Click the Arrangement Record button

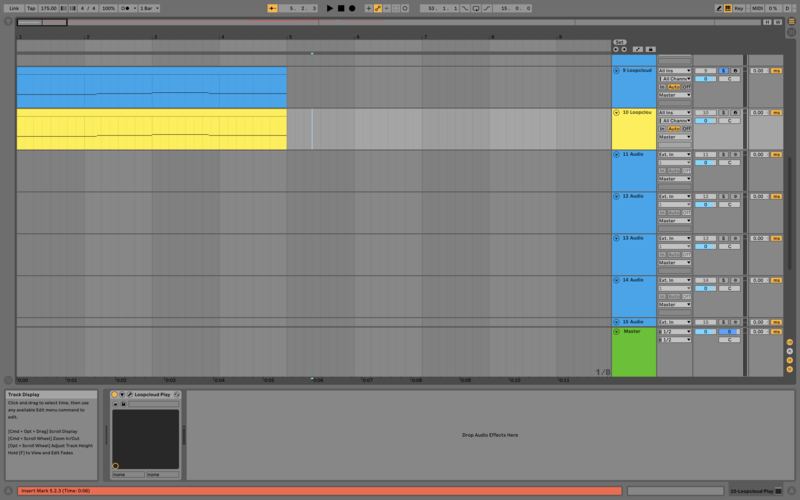pyautogui.click(x=352, y=8)
